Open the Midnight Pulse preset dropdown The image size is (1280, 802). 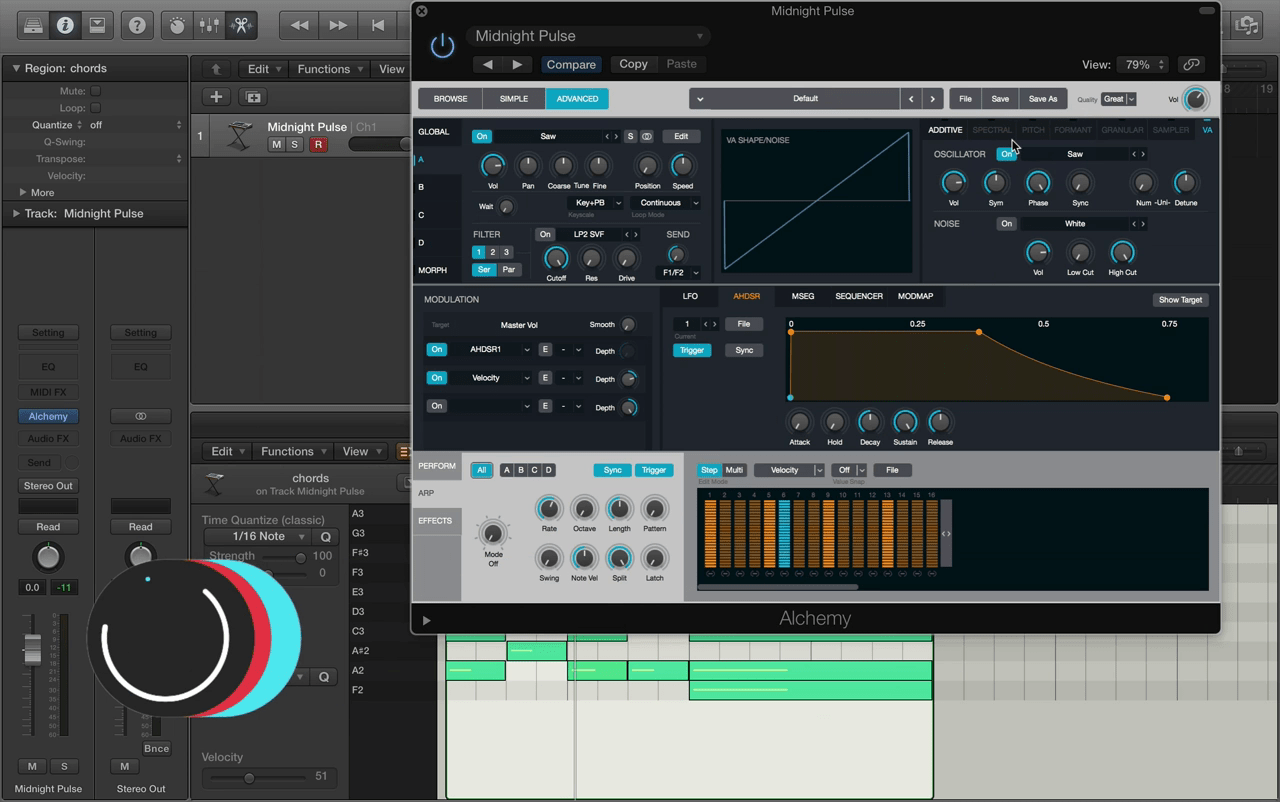[x=590, y=36]
